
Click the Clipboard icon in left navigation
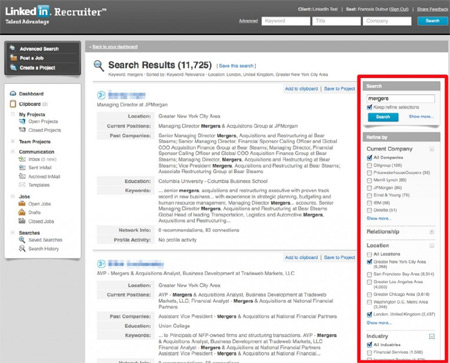click(x=13, y=104)
